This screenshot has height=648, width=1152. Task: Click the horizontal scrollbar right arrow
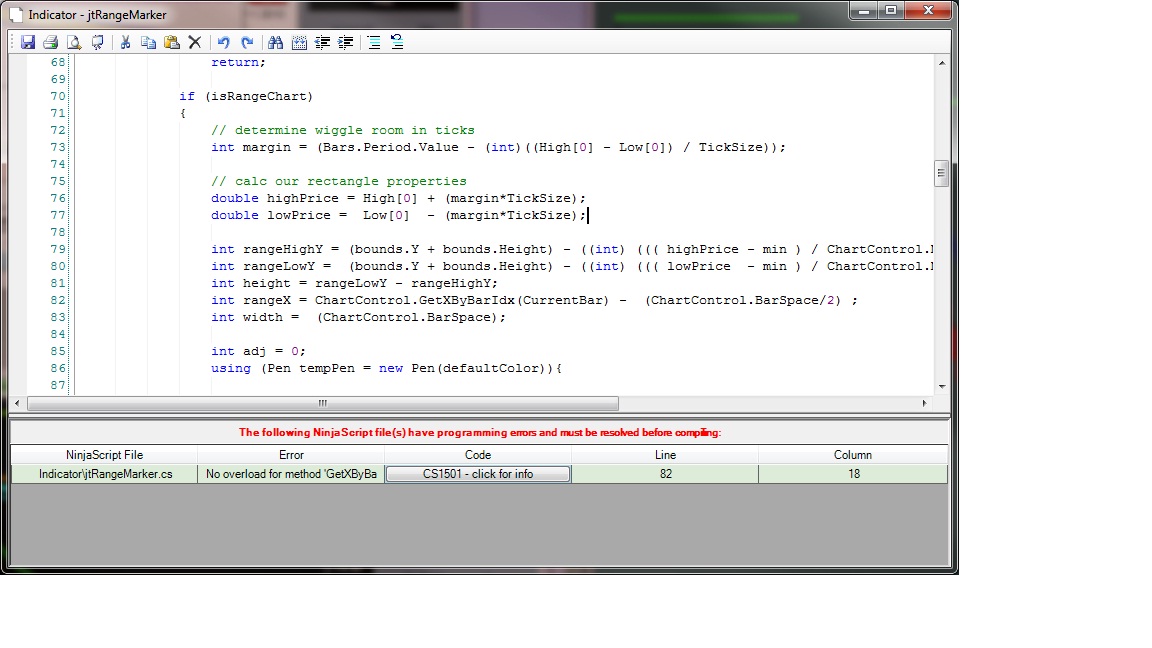(x=924, y=403)
